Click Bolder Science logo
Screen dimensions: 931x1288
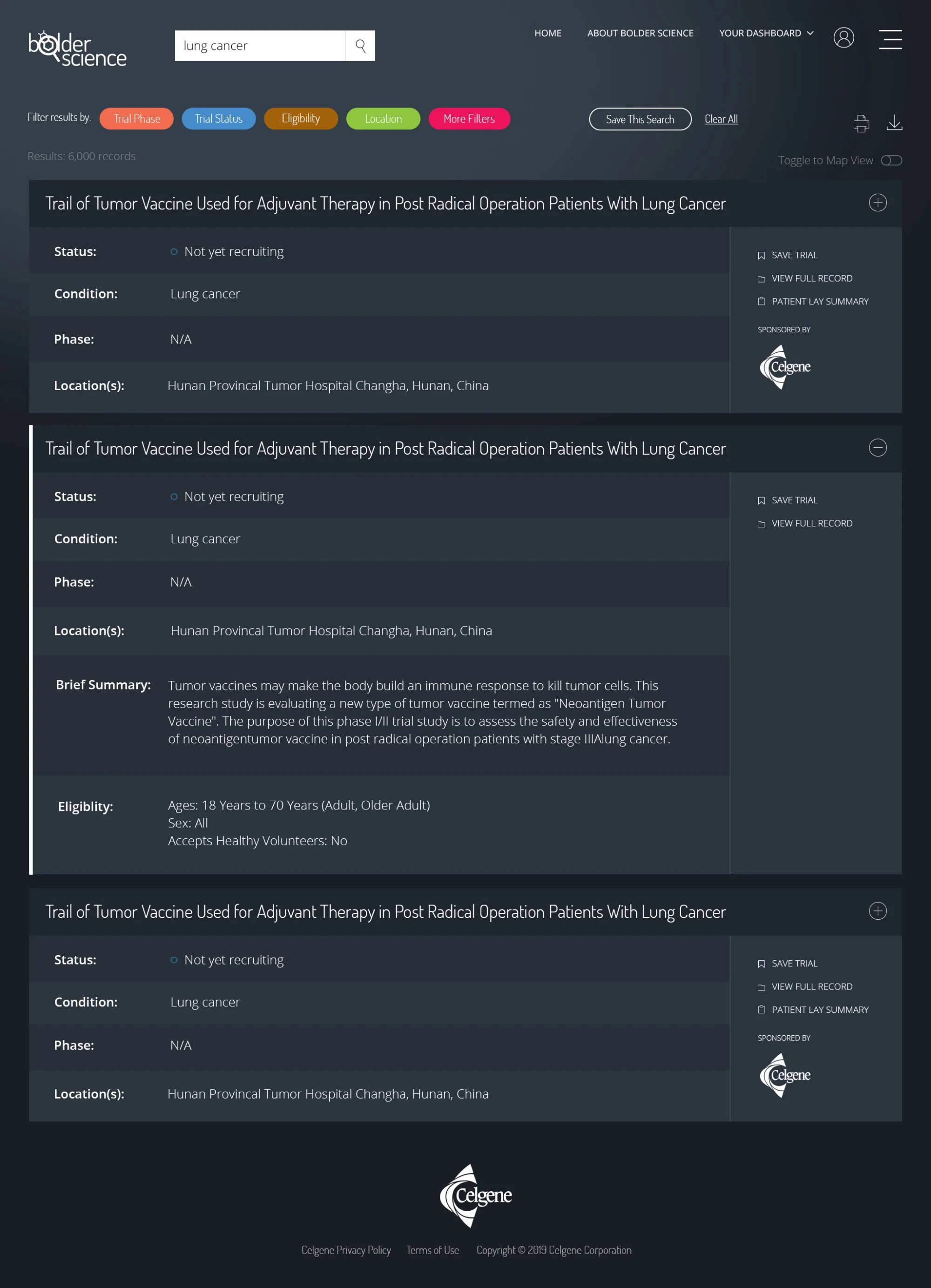coord(77,49)
